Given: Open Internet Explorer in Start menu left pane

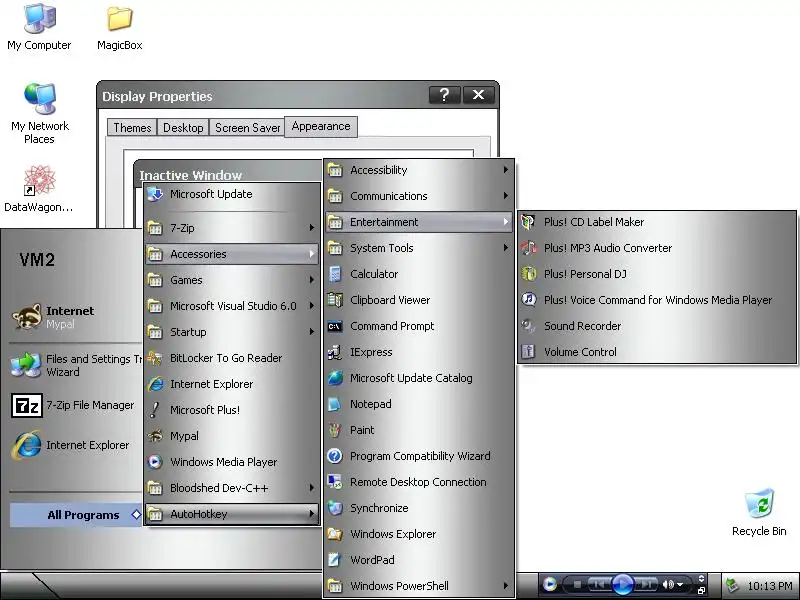Looking at the screenshot, I should [x=76, y=445].
